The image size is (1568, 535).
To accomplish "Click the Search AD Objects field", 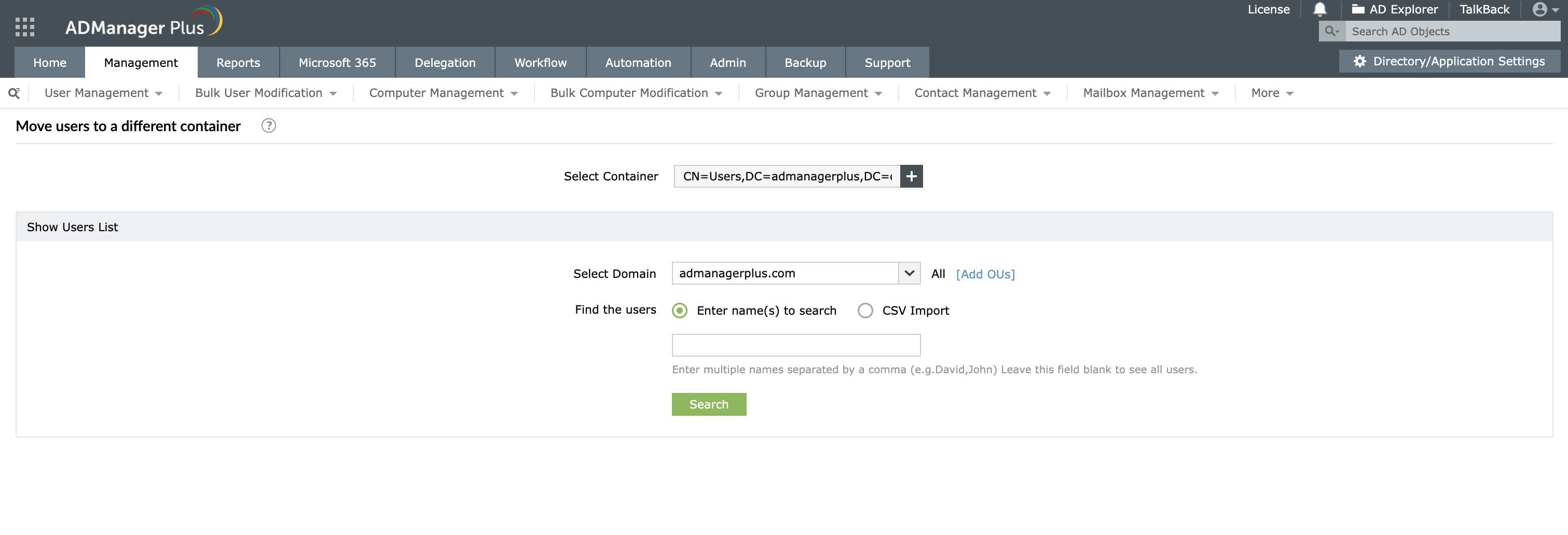I will [1452, 31].
